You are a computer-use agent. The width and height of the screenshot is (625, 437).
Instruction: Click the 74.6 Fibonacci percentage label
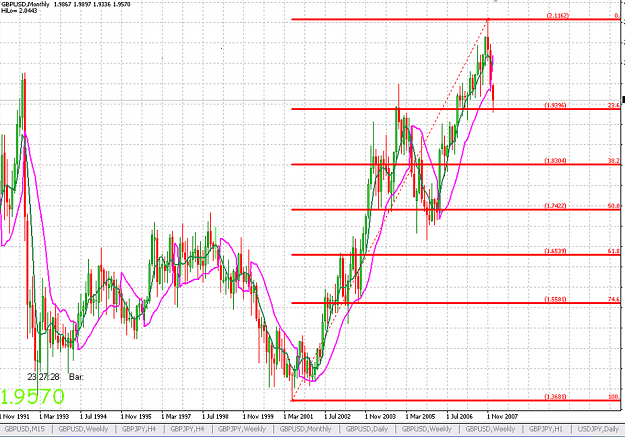tap(614, 299)
